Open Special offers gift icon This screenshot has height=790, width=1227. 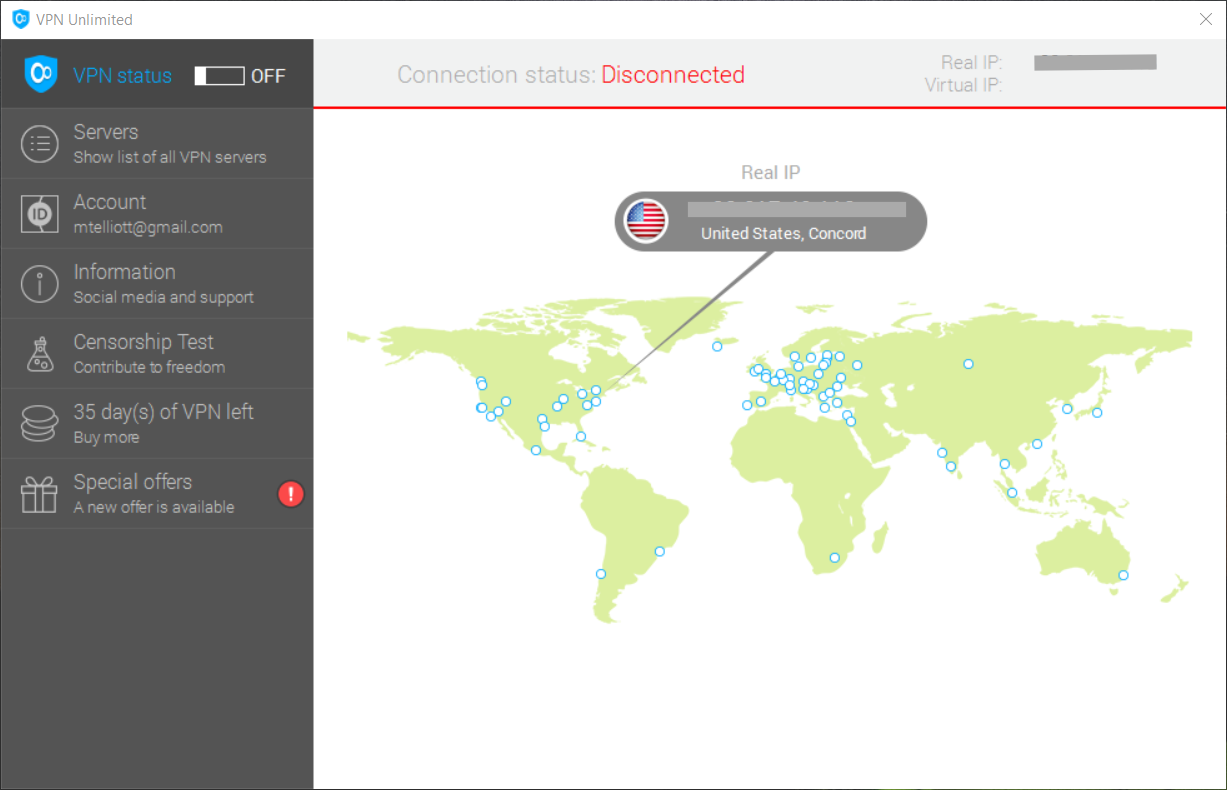(x=40, y=493)
